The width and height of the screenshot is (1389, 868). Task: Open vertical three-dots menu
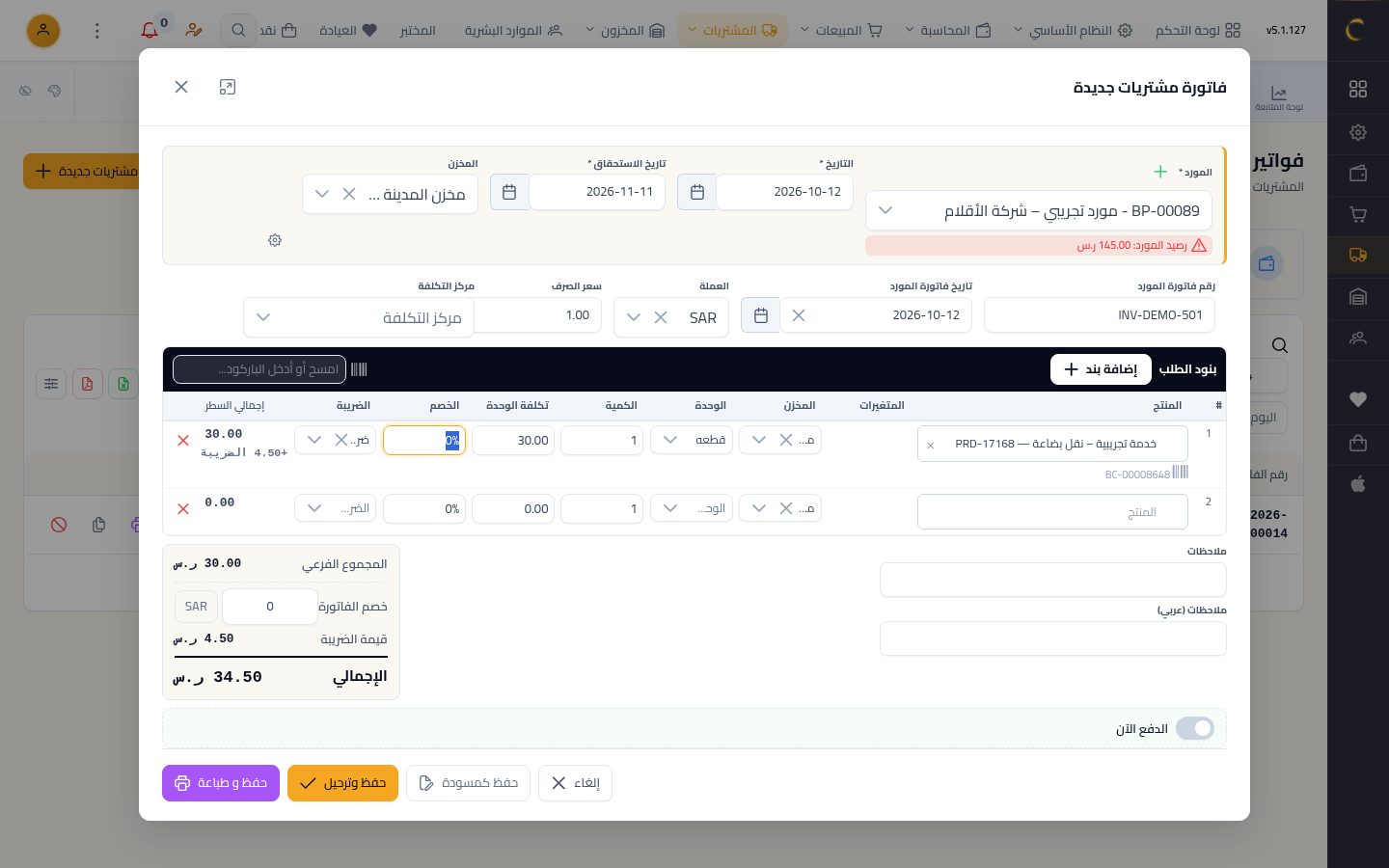pyautogui.click(x=96, y=31)
